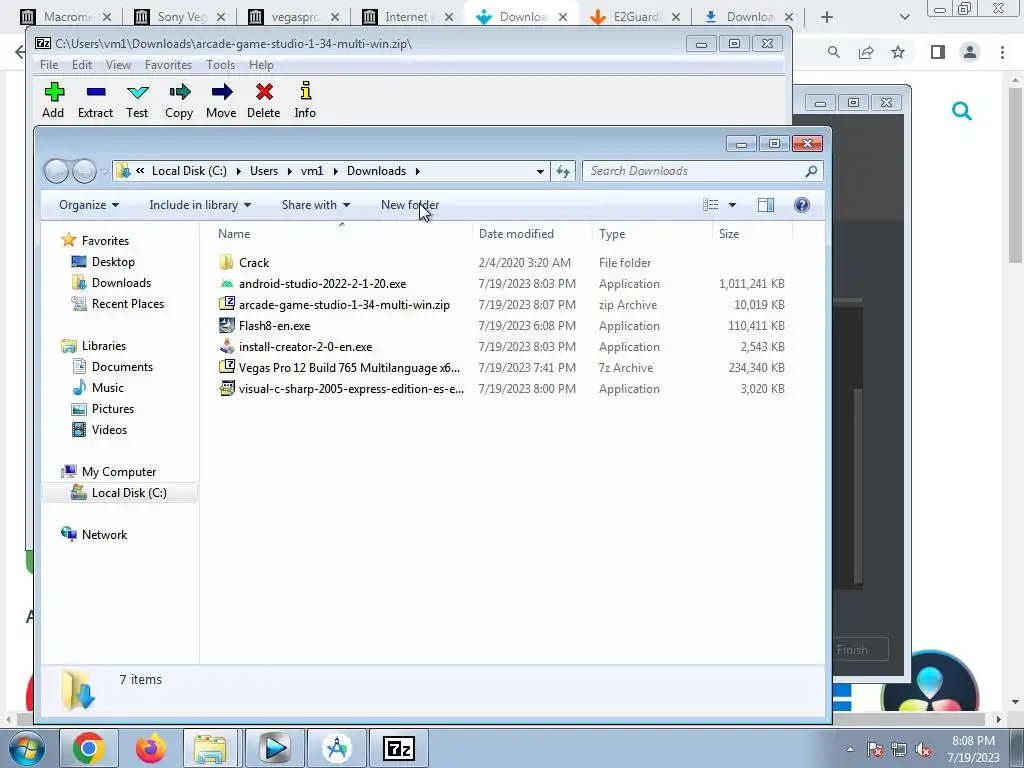The image size is (1024, 768).
Task: Click the New folder button
Action: 410,205
